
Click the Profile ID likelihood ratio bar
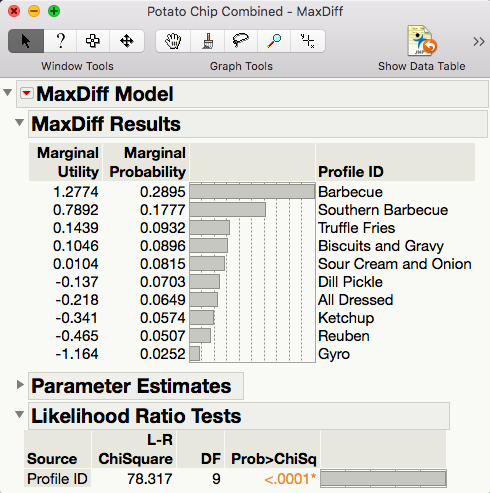(x=383, y=479)
